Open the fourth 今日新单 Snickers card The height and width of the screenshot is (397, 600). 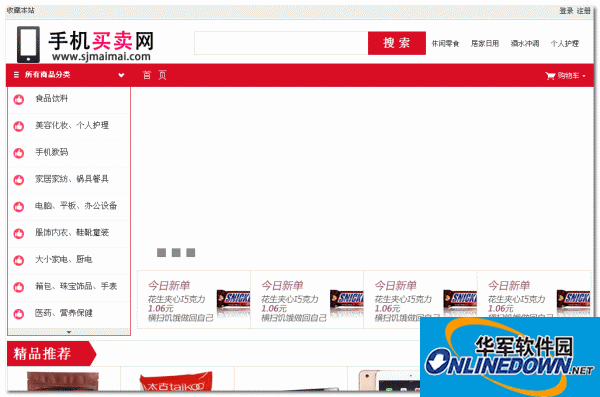[x=534, y=299]
